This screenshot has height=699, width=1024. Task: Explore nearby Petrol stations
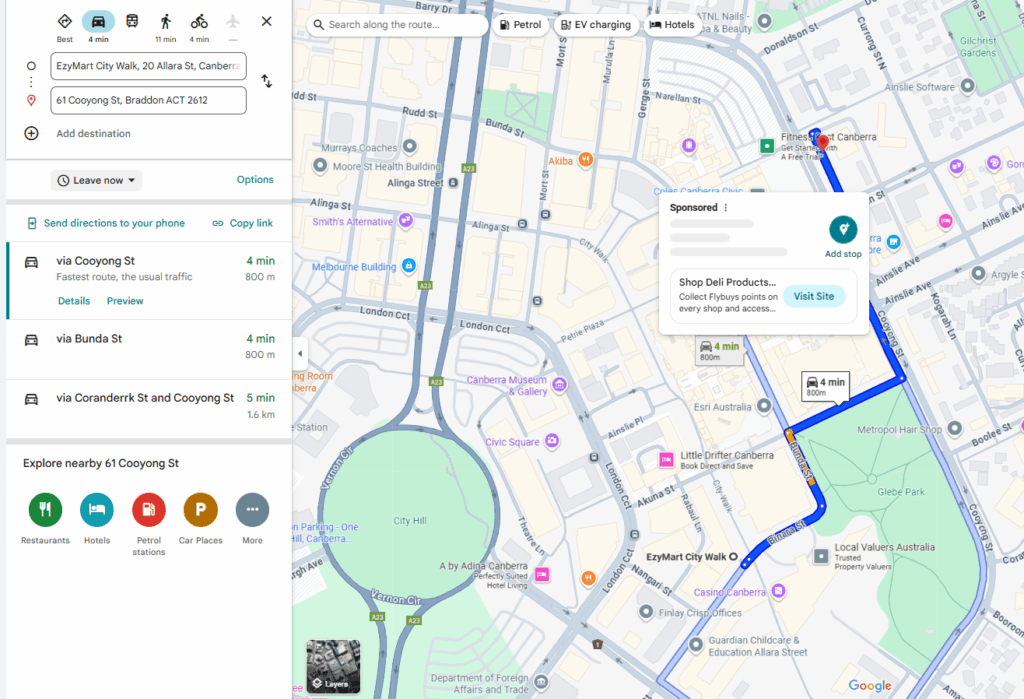(x=149, y=510)
